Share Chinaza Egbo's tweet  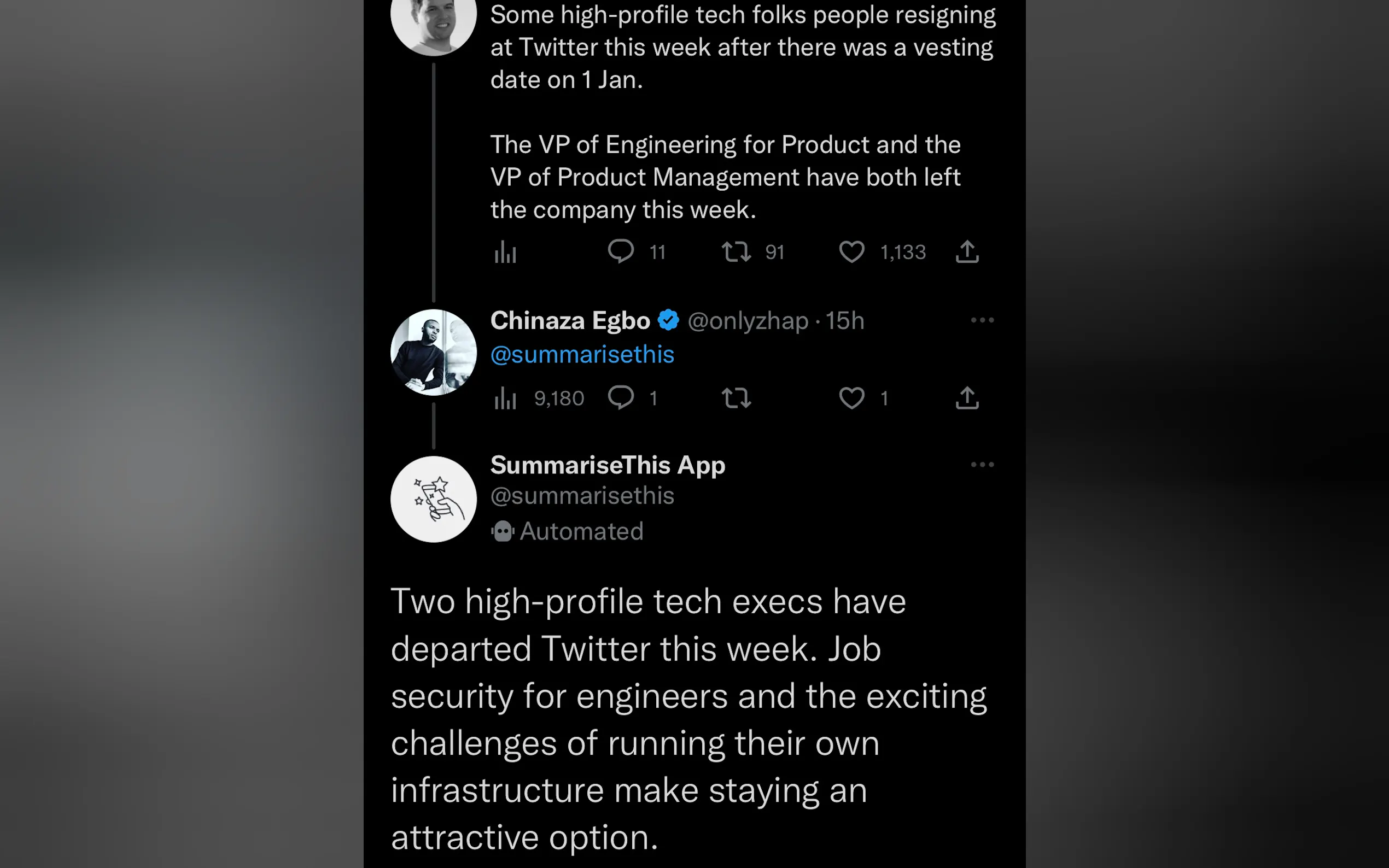pos(967,397)
